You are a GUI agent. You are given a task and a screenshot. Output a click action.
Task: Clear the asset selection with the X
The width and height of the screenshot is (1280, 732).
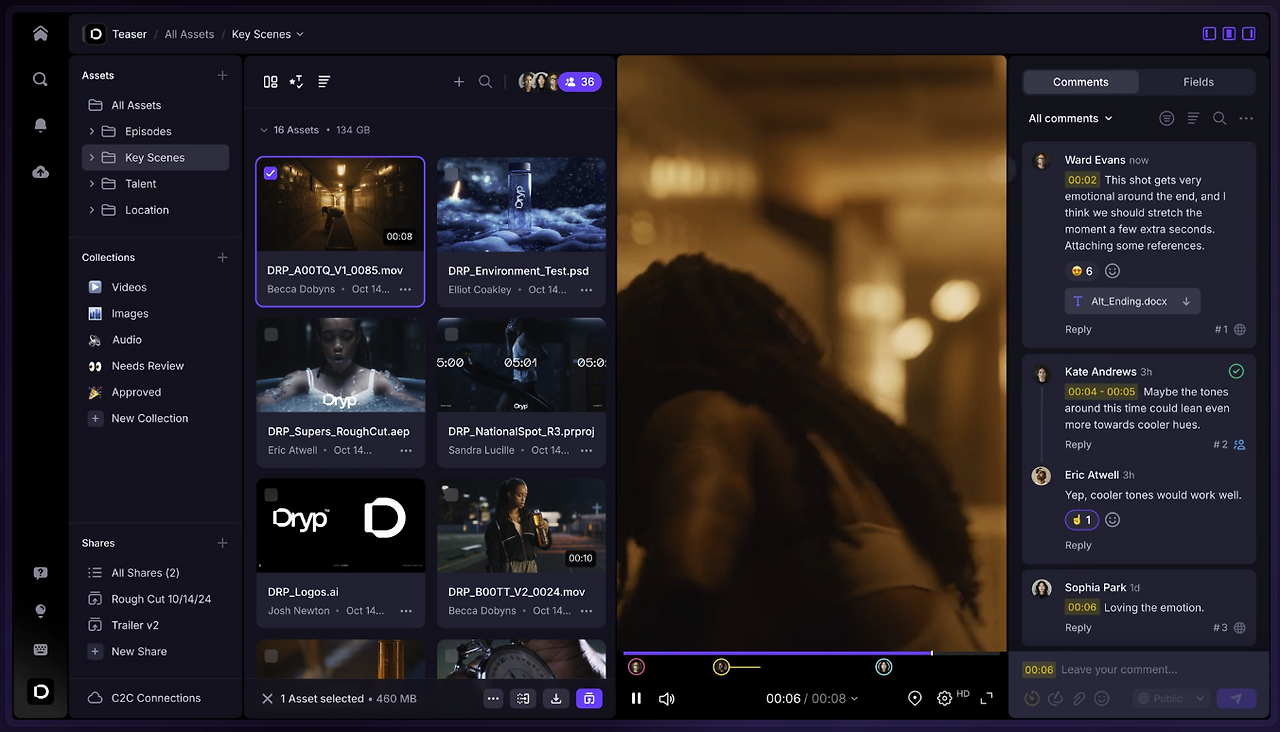pos(267,699)
